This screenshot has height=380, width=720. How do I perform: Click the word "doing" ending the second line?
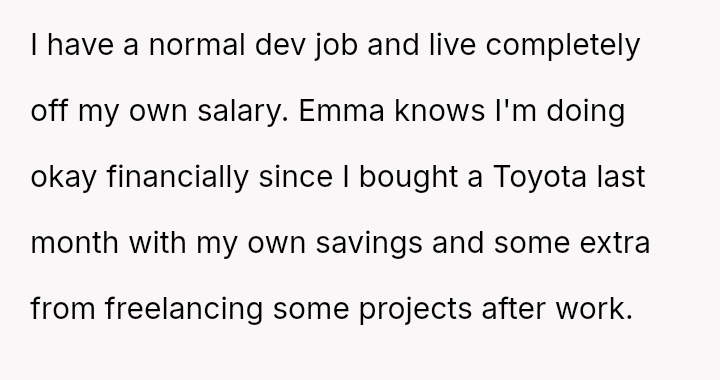(x=585, y=111)
